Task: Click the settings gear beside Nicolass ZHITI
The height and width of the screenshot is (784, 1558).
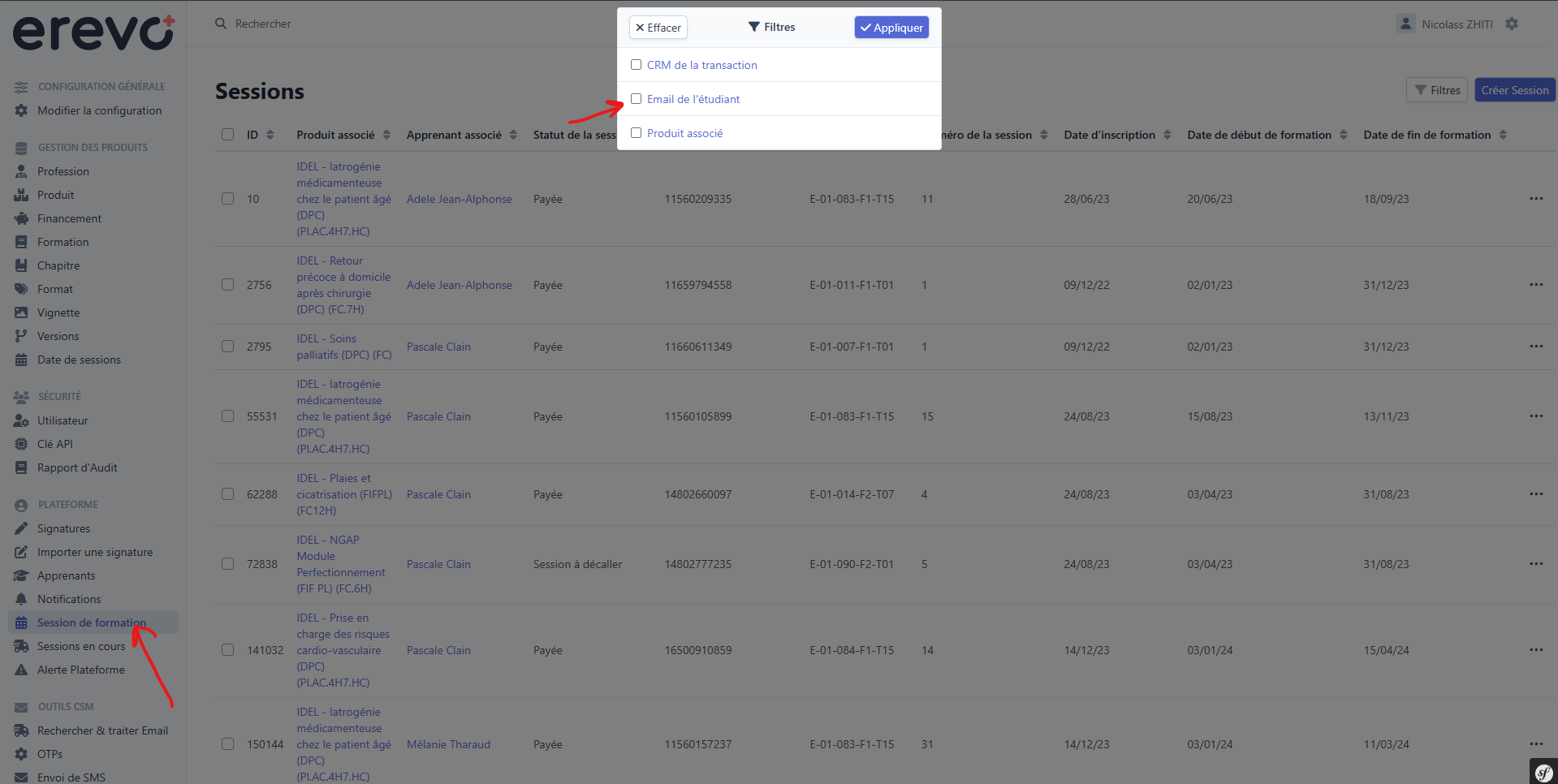Action: [x=1512, y=24]
